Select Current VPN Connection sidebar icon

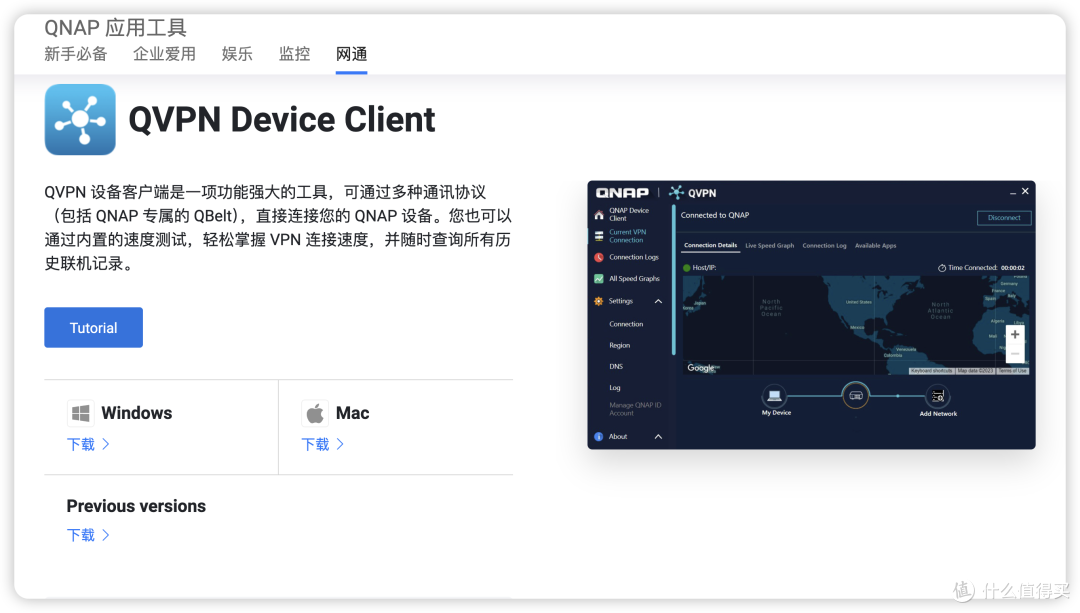[x=599, y=236]
